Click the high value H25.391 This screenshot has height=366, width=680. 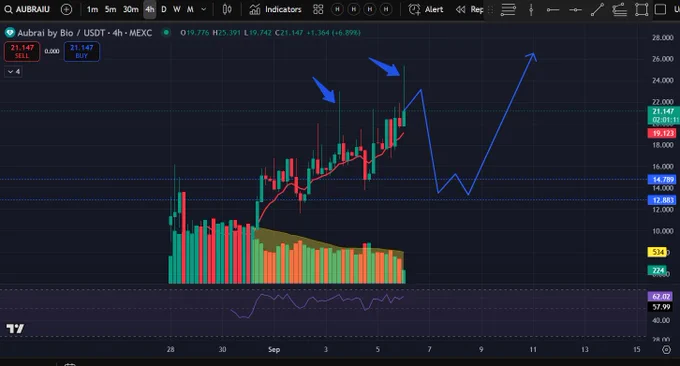pyautogui.click(x=226, y=33)
